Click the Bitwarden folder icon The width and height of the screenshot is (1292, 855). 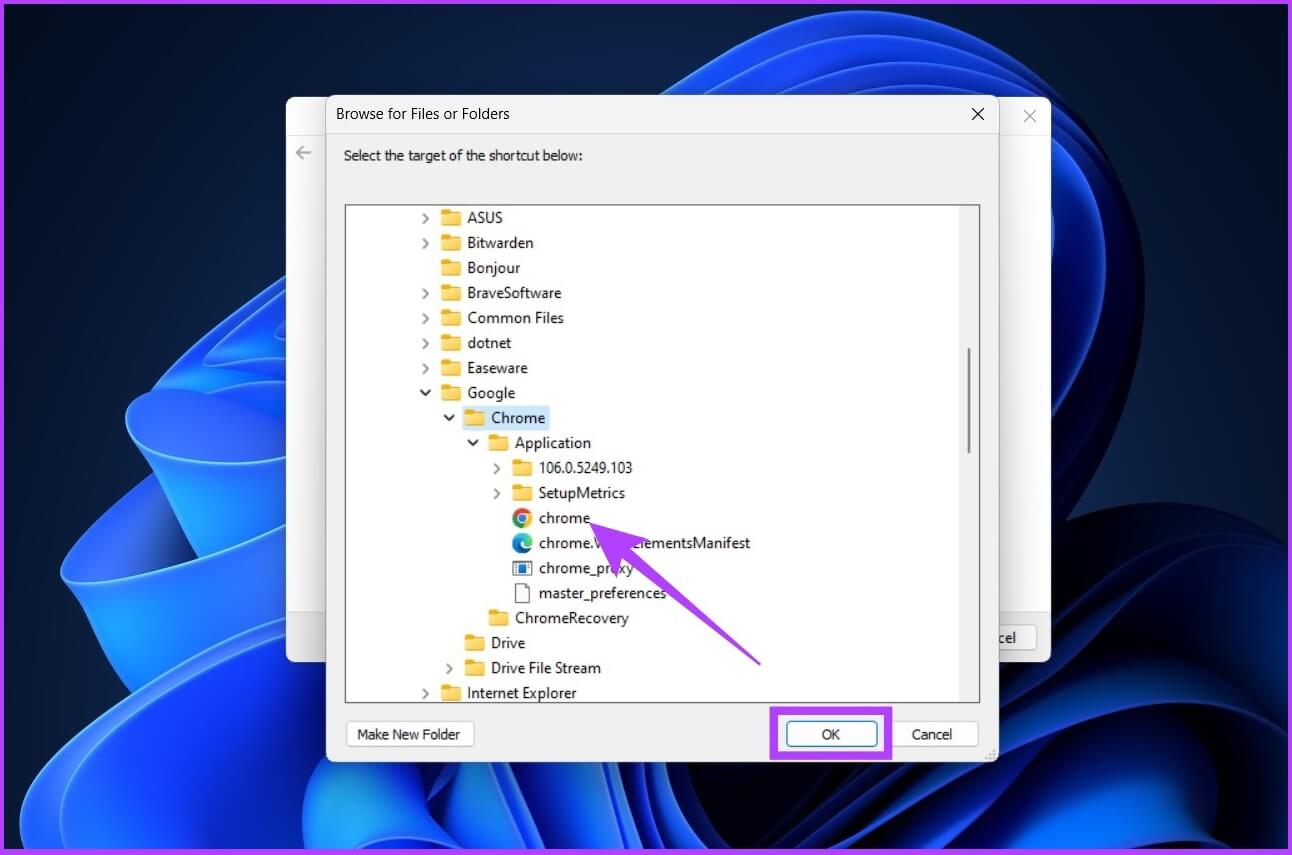(x=451, y=242)
